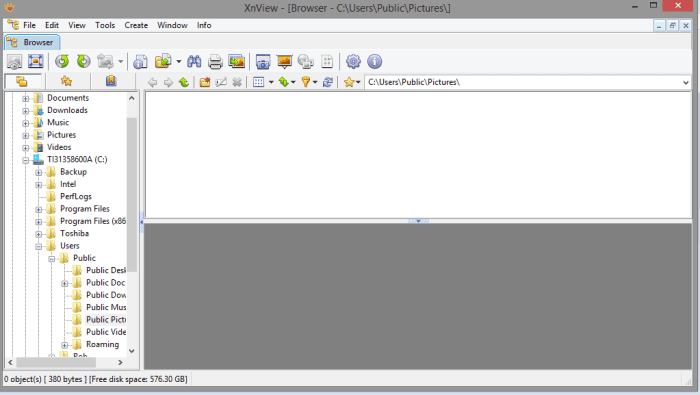This screenshot has width=700, height=395.
Task: Click the Rename icon
Action: tap(221, 82)
